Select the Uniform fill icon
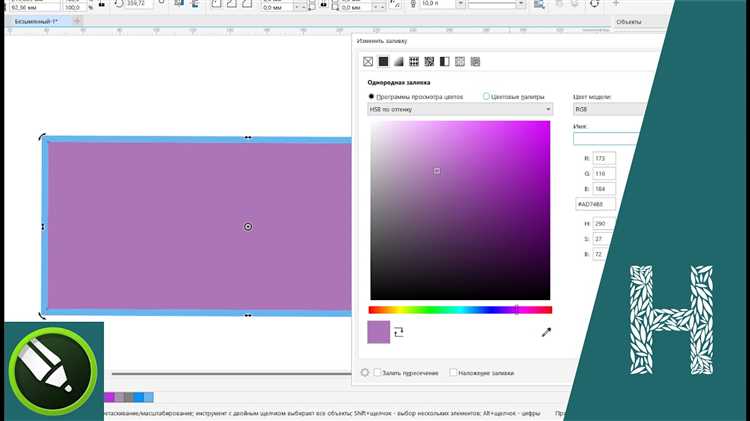 [x=383, y=62]
